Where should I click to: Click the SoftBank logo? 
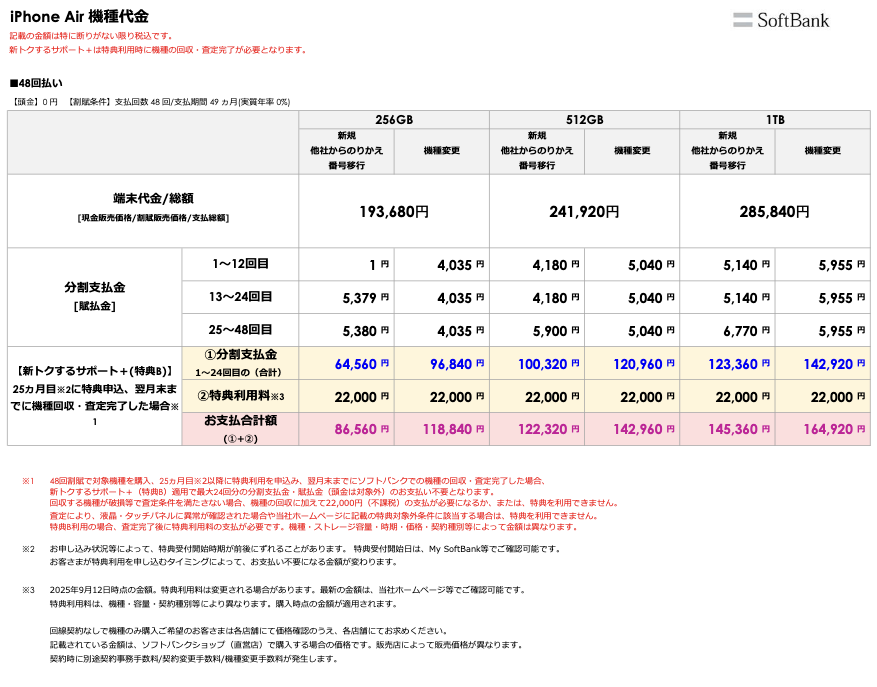(781, 20)
